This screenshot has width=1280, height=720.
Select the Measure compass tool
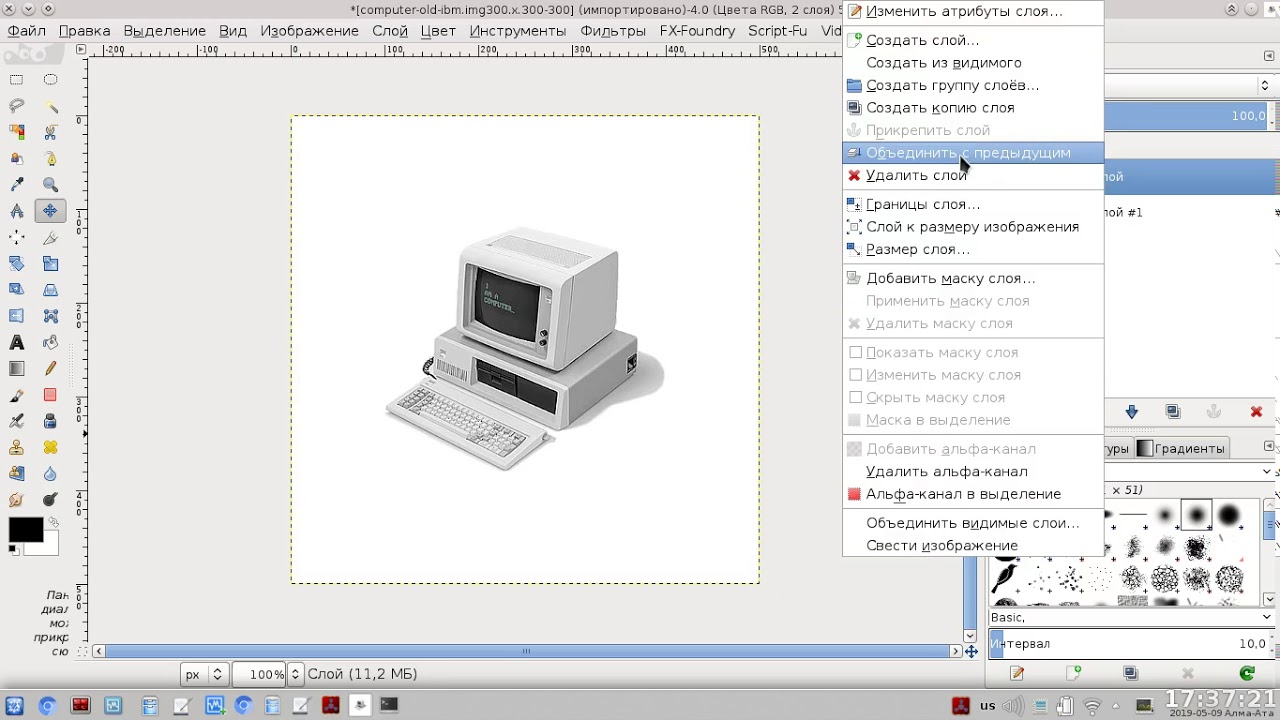17,211
